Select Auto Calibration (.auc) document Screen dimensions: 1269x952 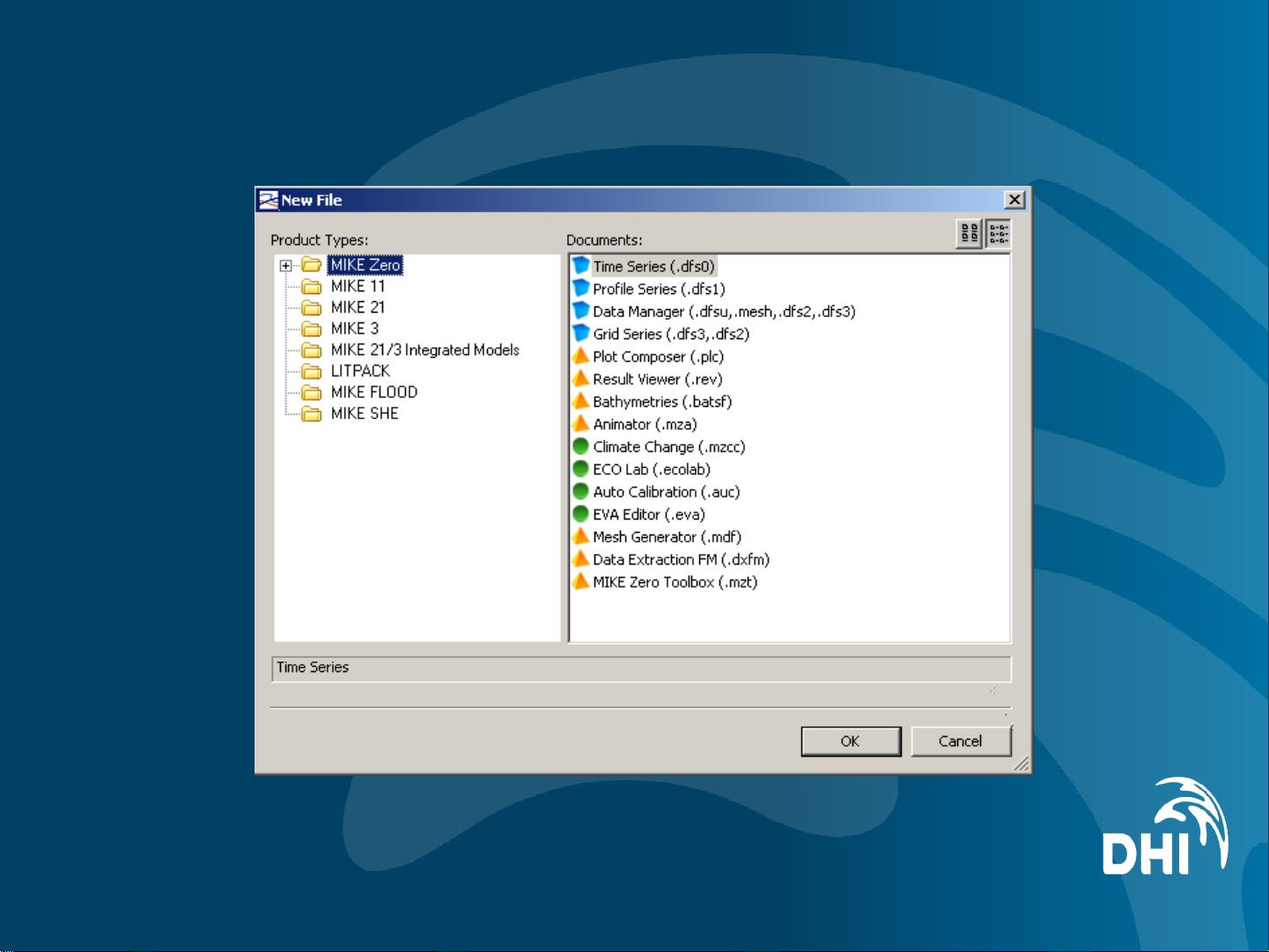pos(666,492)
